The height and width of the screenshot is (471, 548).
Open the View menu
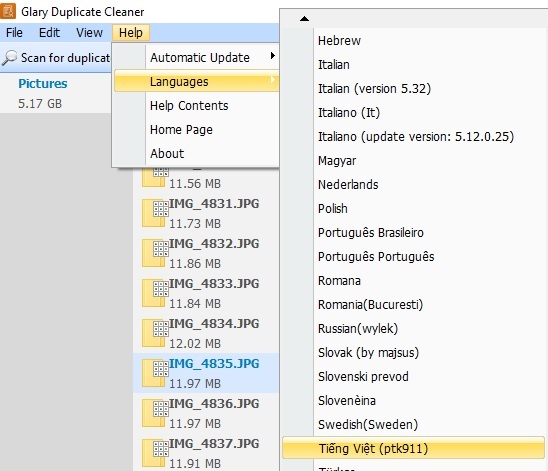point(89,33)
